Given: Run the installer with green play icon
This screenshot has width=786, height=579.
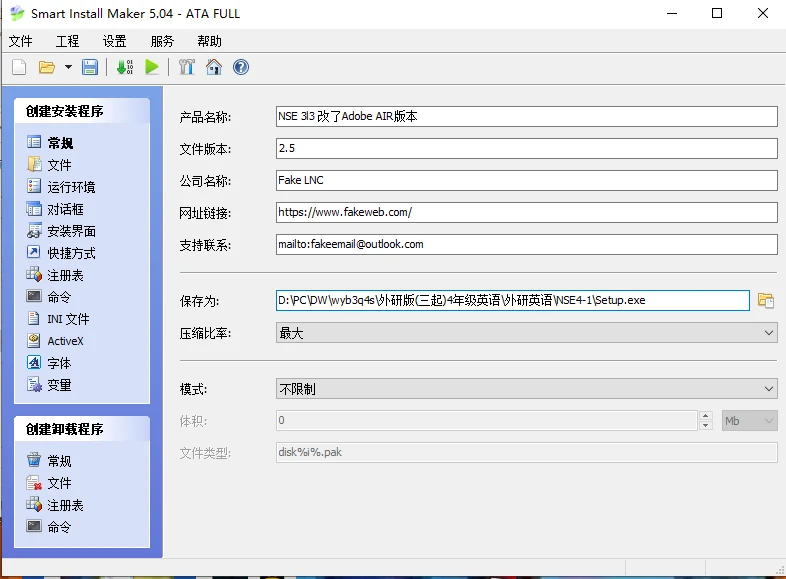Looking at the screenshot, I should pyautogui.click(x=152, y=67).
